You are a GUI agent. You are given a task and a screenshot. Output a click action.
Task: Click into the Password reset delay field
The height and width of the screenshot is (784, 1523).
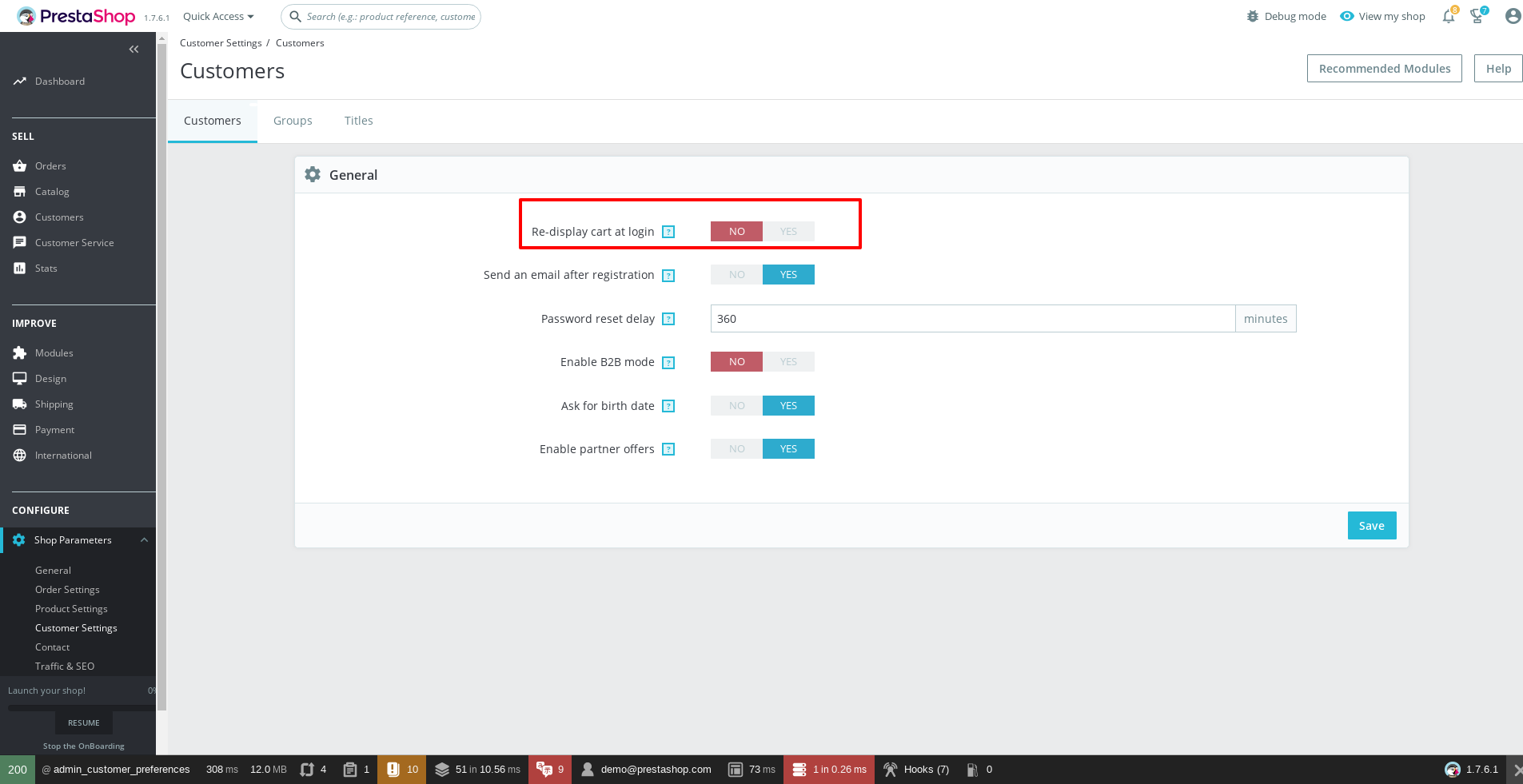(973, 319)
